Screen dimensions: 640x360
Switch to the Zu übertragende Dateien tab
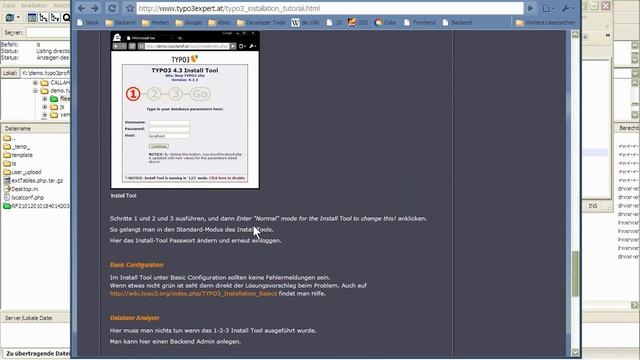[x=37, y=353]
